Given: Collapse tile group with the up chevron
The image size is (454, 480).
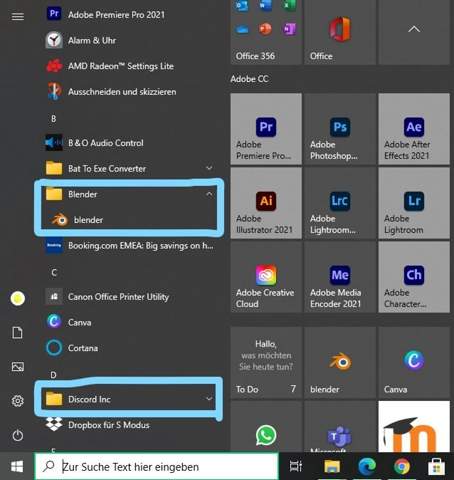Looking at the screenshot, I should pos(414,29).
